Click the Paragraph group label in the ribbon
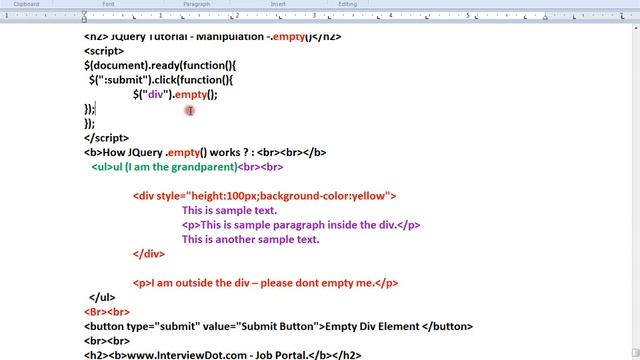This screenshot has height=360, width=640. pos(196,4)
